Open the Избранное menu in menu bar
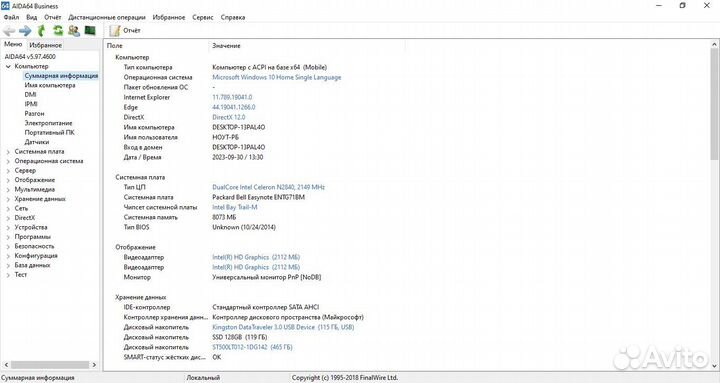 (x=169, y=17)
